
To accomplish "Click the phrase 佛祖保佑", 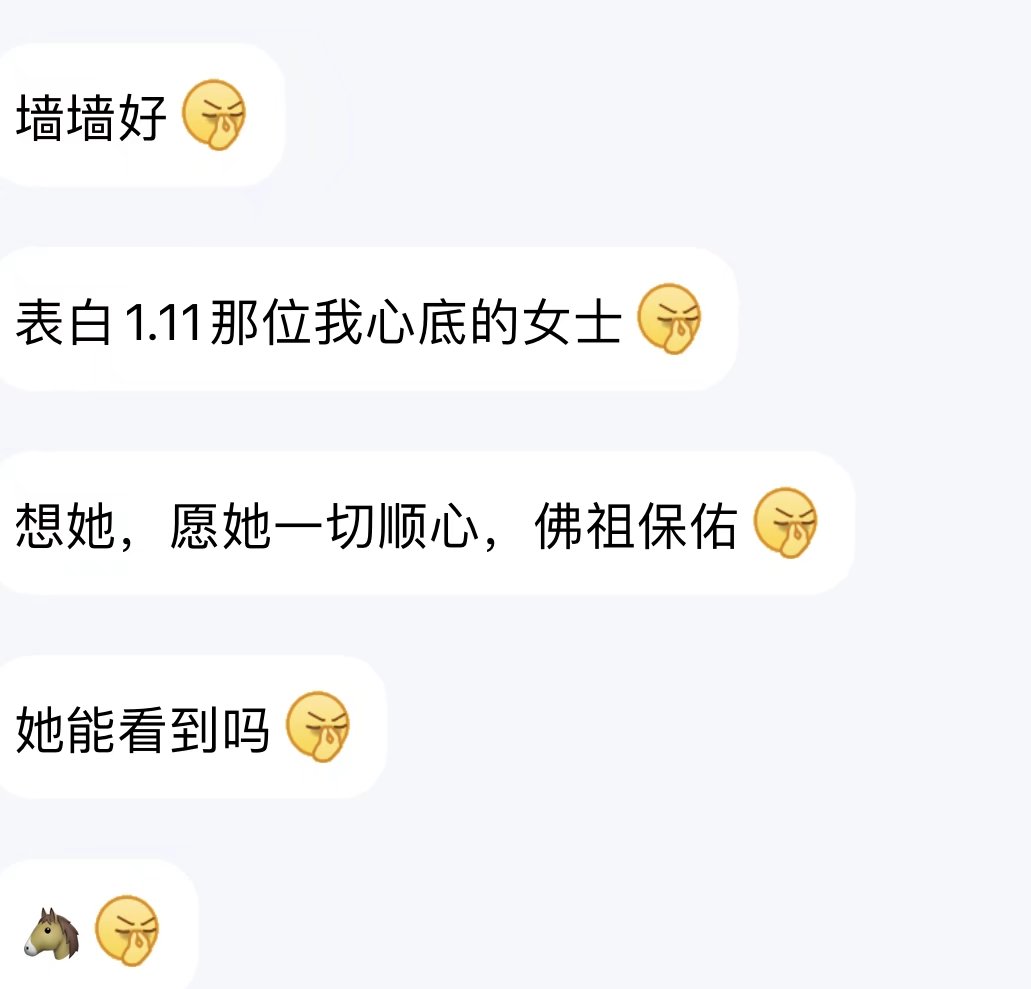I will click(636, 525).
